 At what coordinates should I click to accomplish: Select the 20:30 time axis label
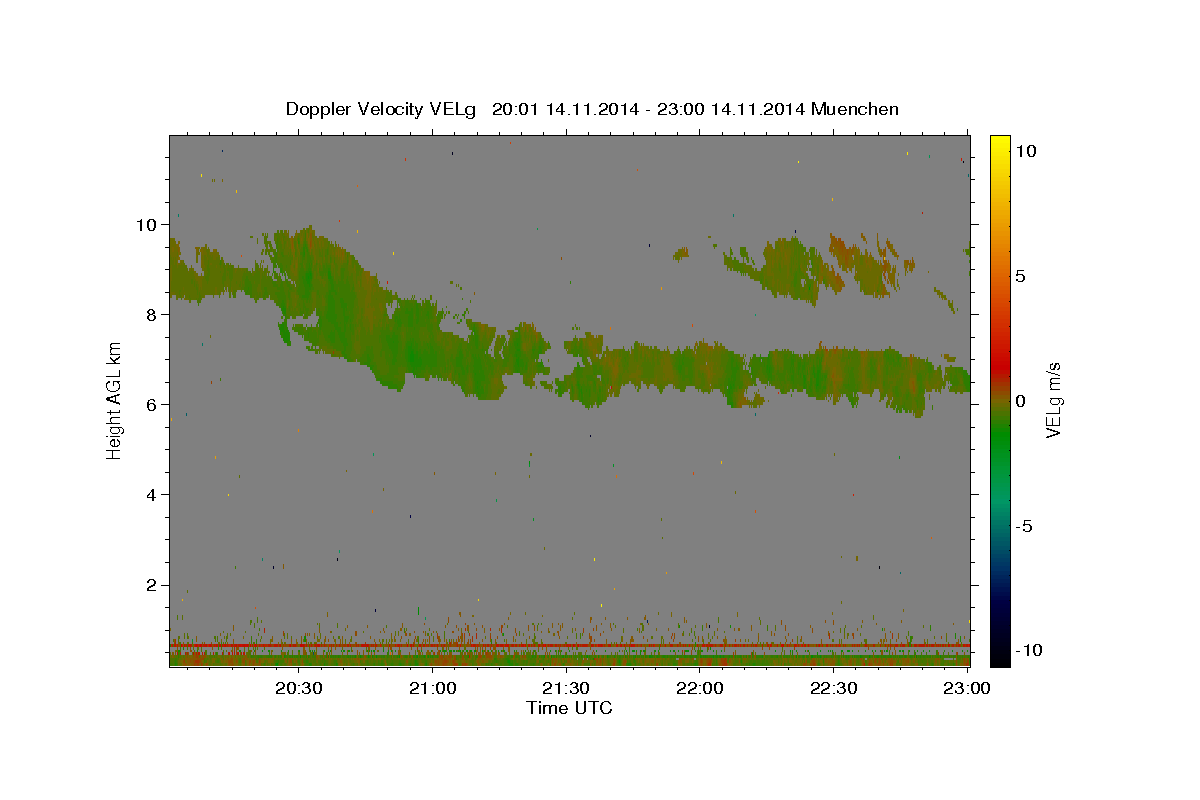coord(299,688)
